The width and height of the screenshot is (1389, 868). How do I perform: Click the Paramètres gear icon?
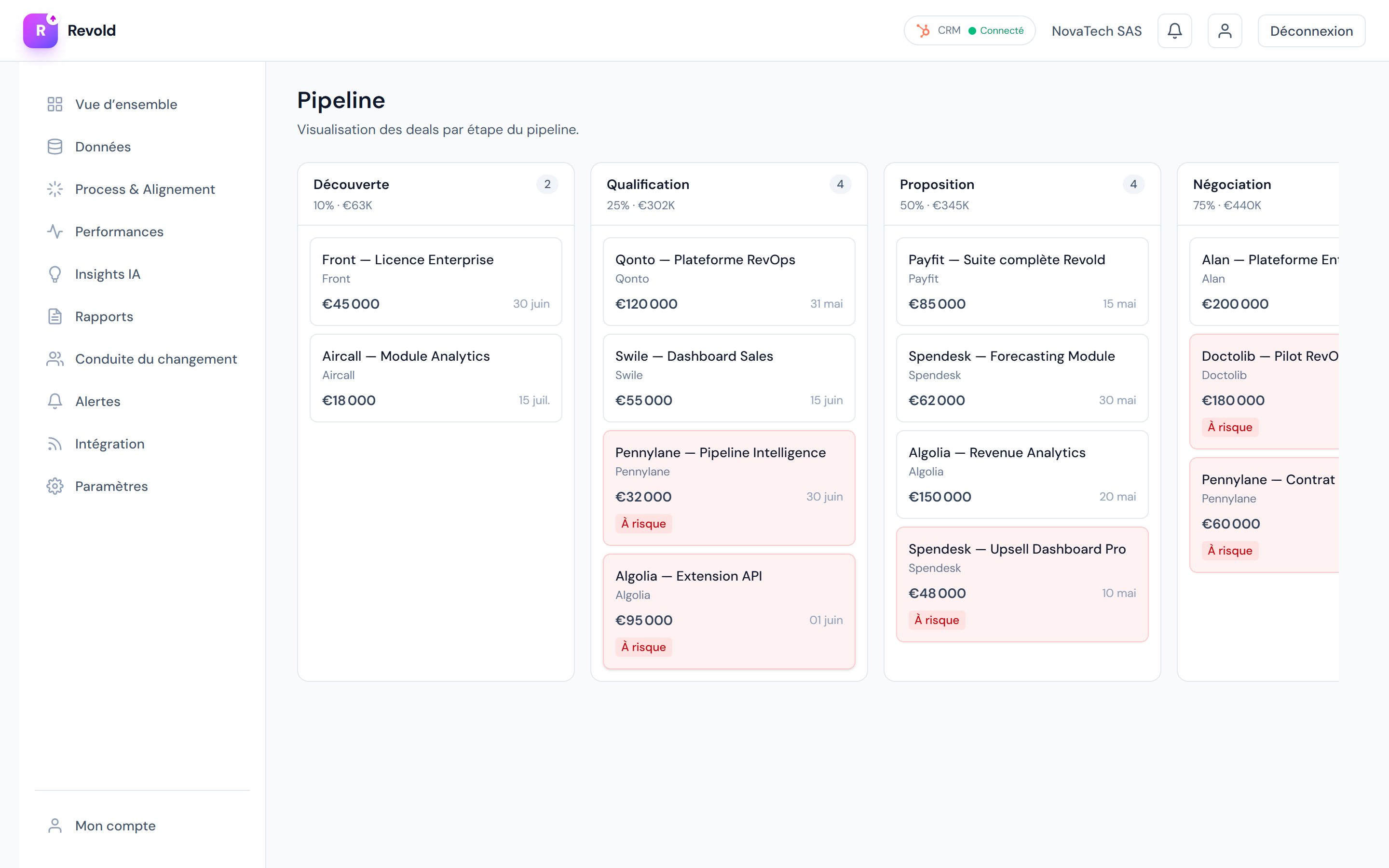54,486
